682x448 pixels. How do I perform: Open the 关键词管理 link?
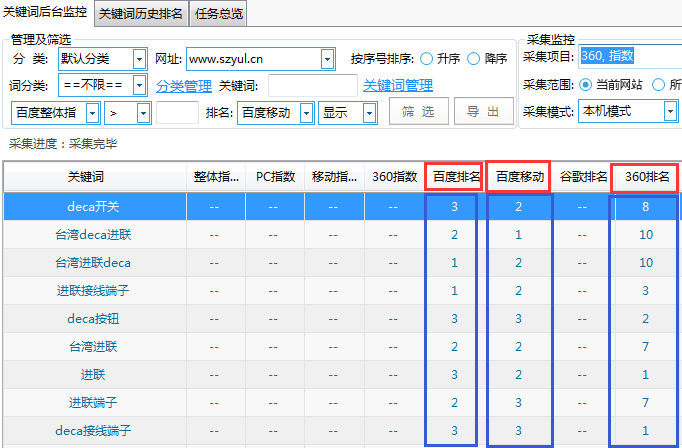398,86
